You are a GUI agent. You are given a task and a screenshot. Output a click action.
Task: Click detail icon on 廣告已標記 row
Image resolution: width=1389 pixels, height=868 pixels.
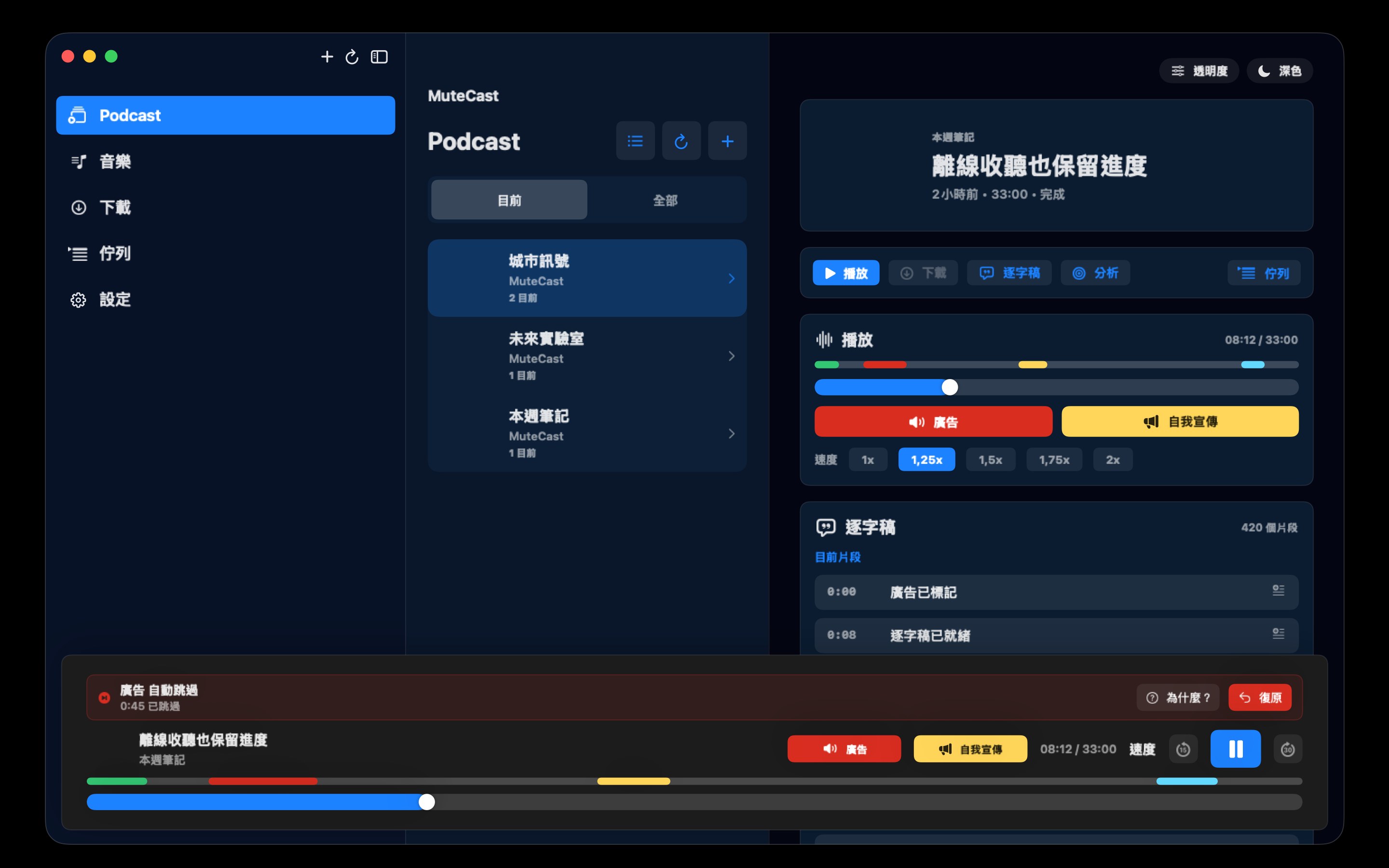click(1278, 590)
